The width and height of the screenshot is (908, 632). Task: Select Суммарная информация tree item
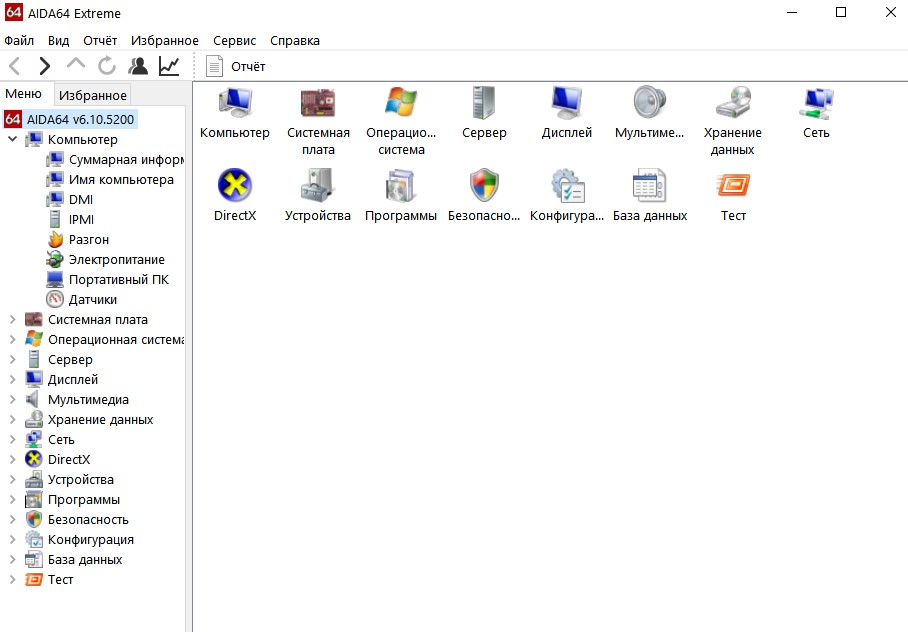point(125,160)
